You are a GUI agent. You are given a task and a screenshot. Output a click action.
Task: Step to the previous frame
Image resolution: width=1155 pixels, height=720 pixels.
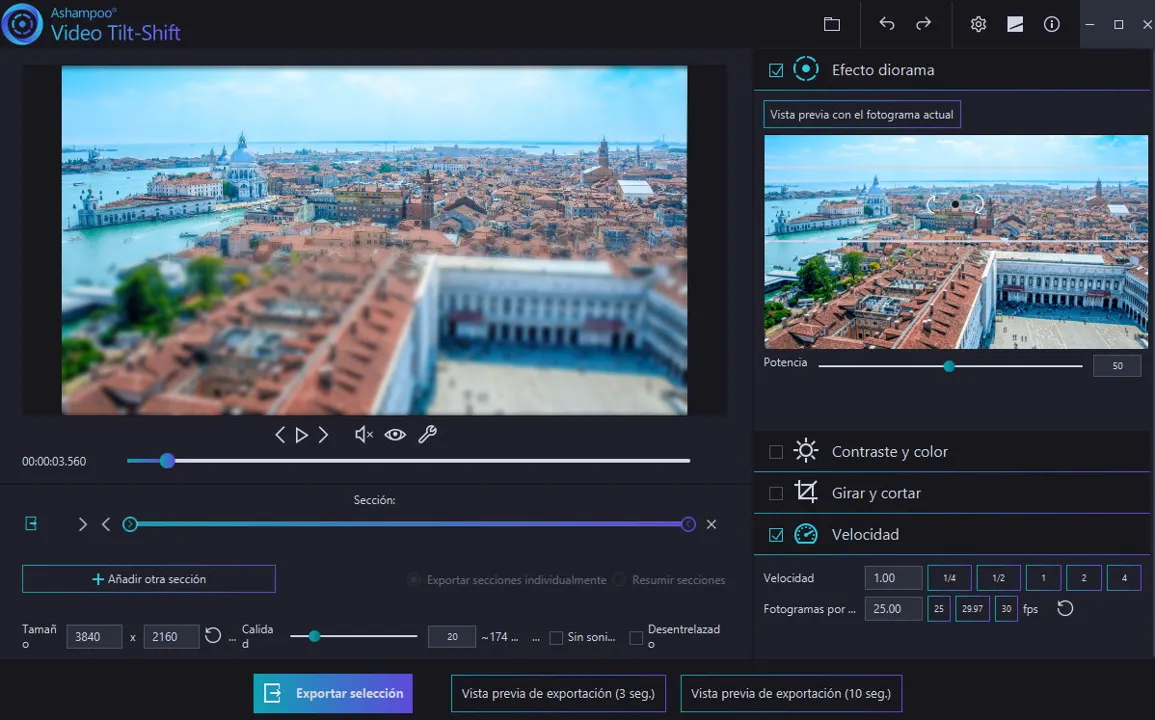click(x=280, y=435)
